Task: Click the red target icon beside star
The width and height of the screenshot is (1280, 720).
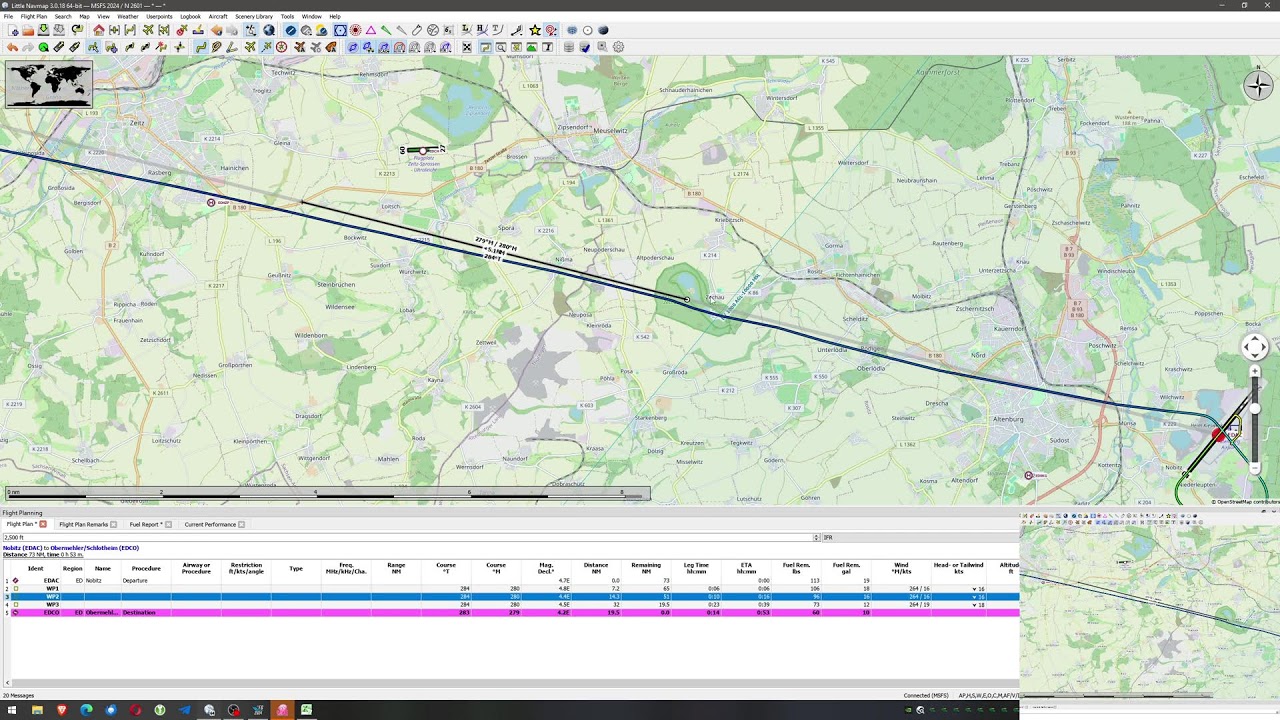Action: (551, 30)
